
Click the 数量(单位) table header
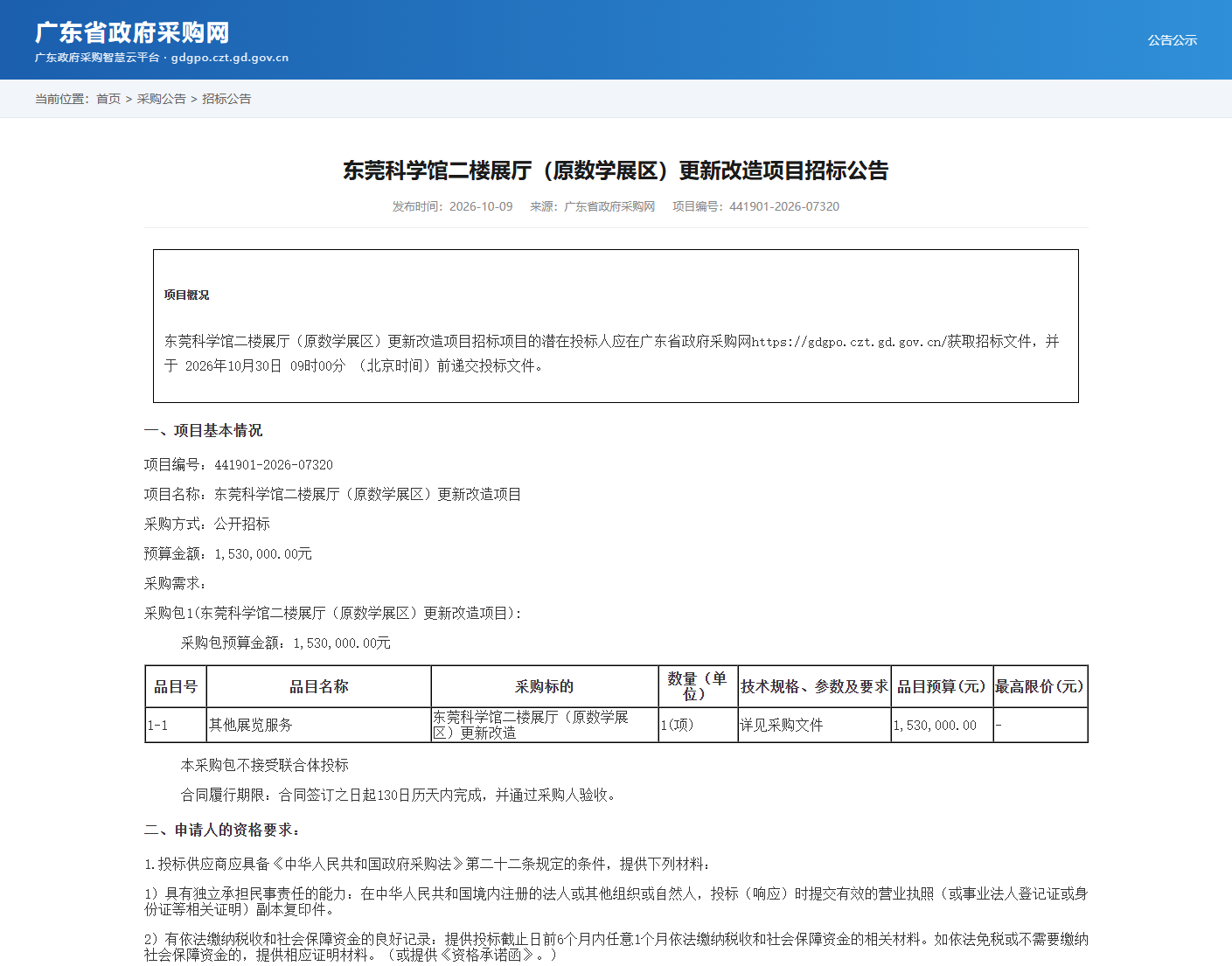click(698, 686)
